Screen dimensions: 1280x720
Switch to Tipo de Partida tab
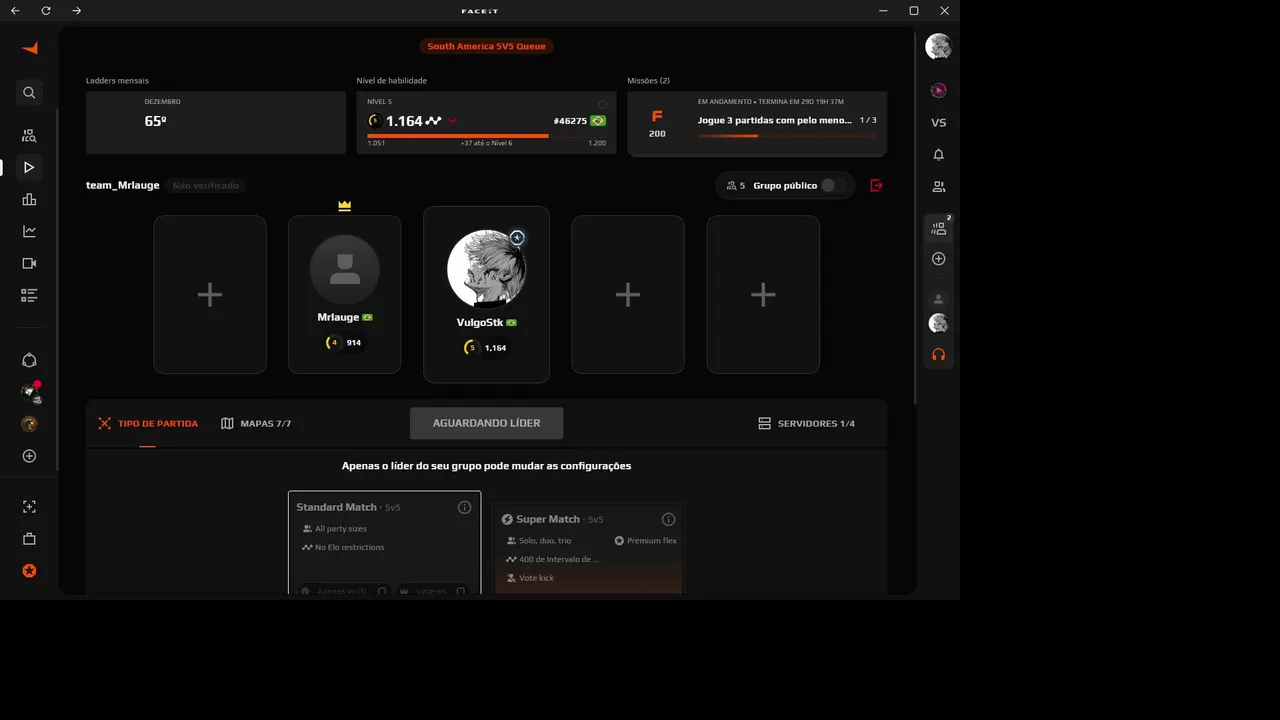148,423
